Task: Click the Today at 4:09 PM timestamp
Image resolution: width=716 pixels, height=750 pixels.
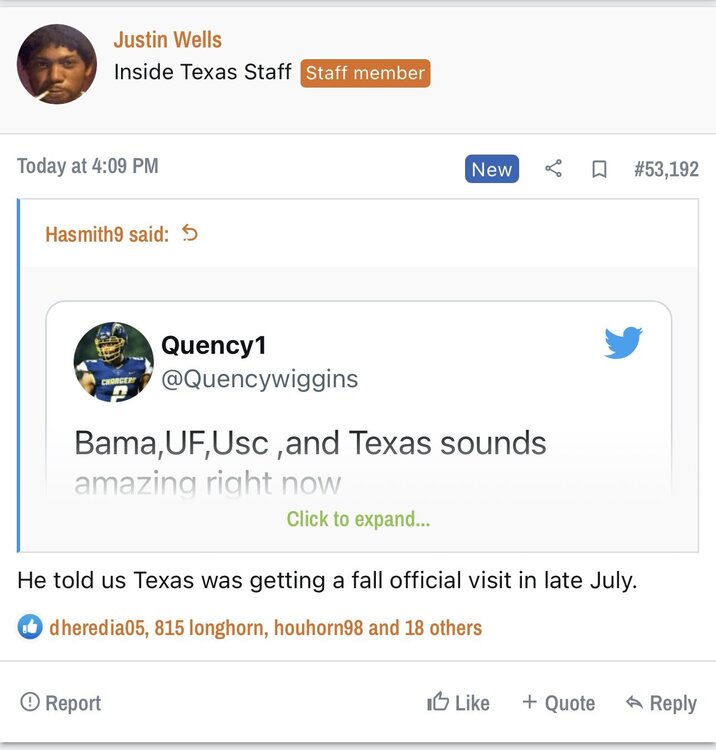Action: [x=88, y=166]
